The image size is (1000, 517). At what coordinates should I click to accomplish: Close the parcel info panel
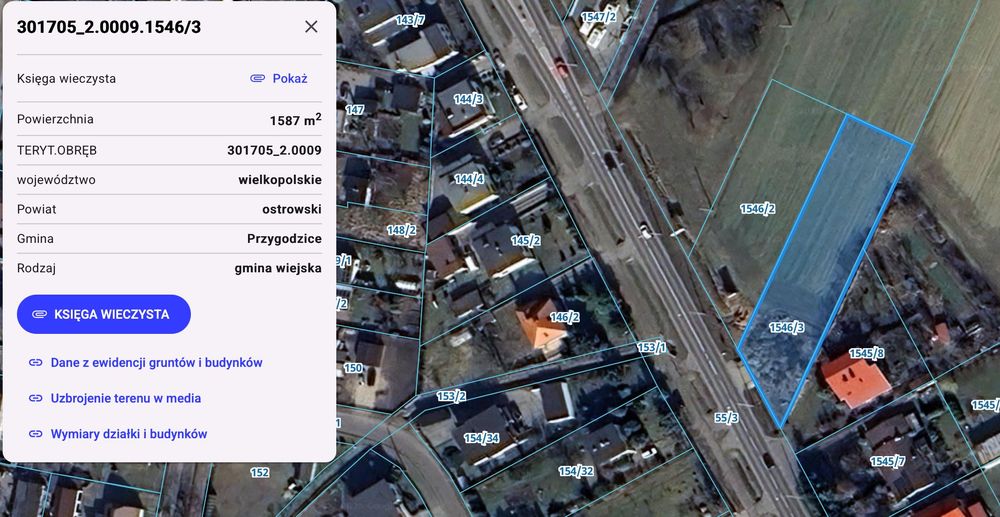311,27
